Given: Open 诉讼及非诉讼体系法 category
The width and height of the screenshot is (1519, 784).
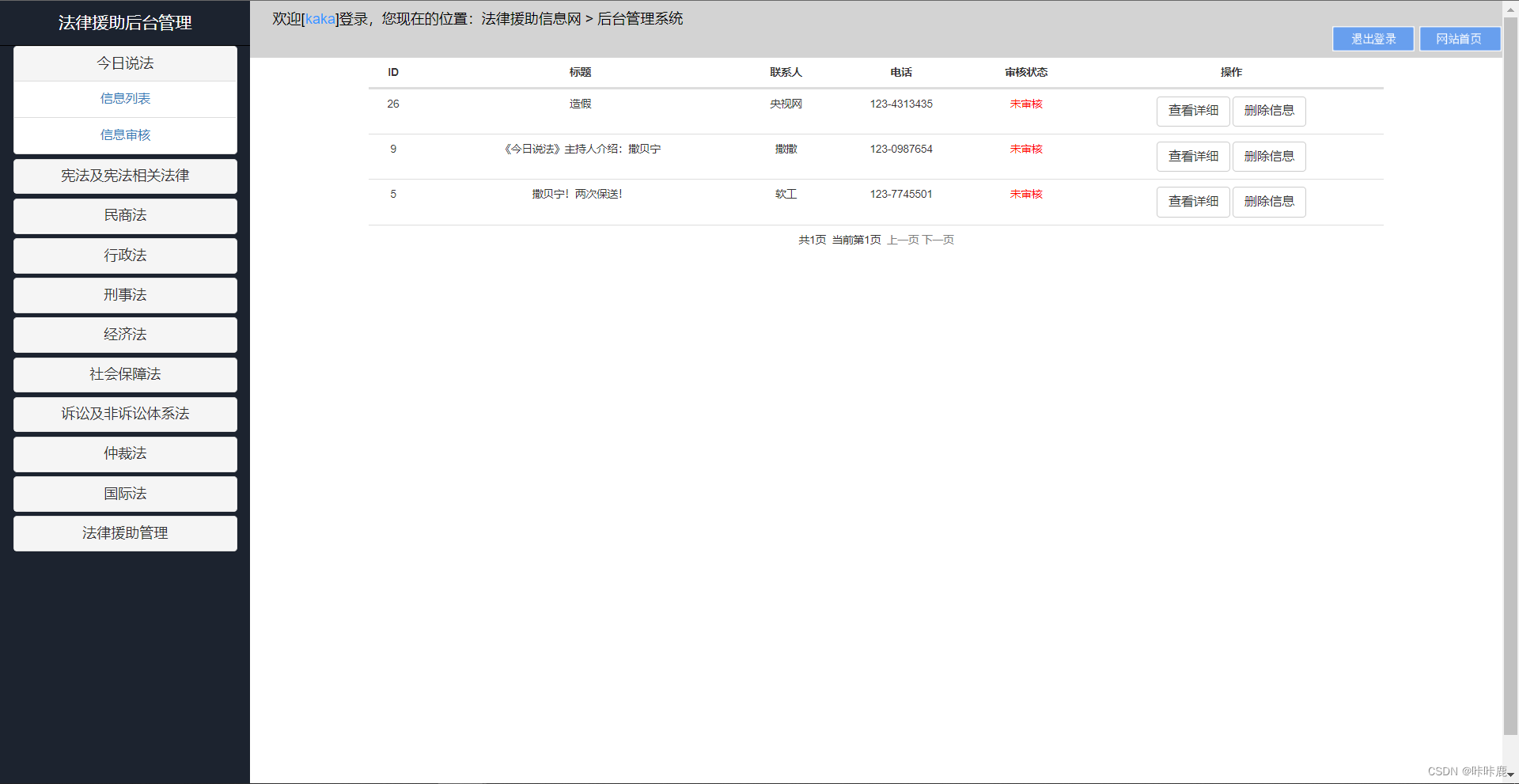Looking at the screenshot, I should pyautogui.click(x=124, y=414).
